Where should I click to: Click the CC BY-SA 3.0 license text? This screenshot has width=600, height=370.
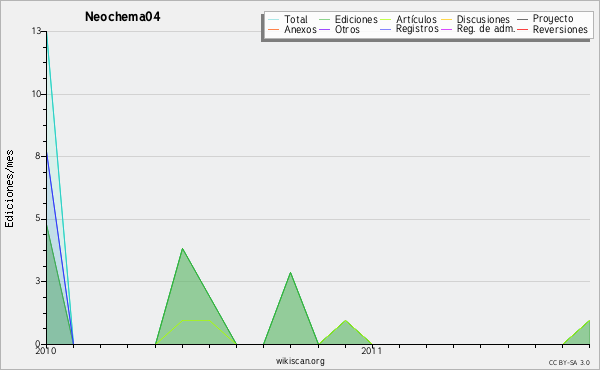click(569, 363)
